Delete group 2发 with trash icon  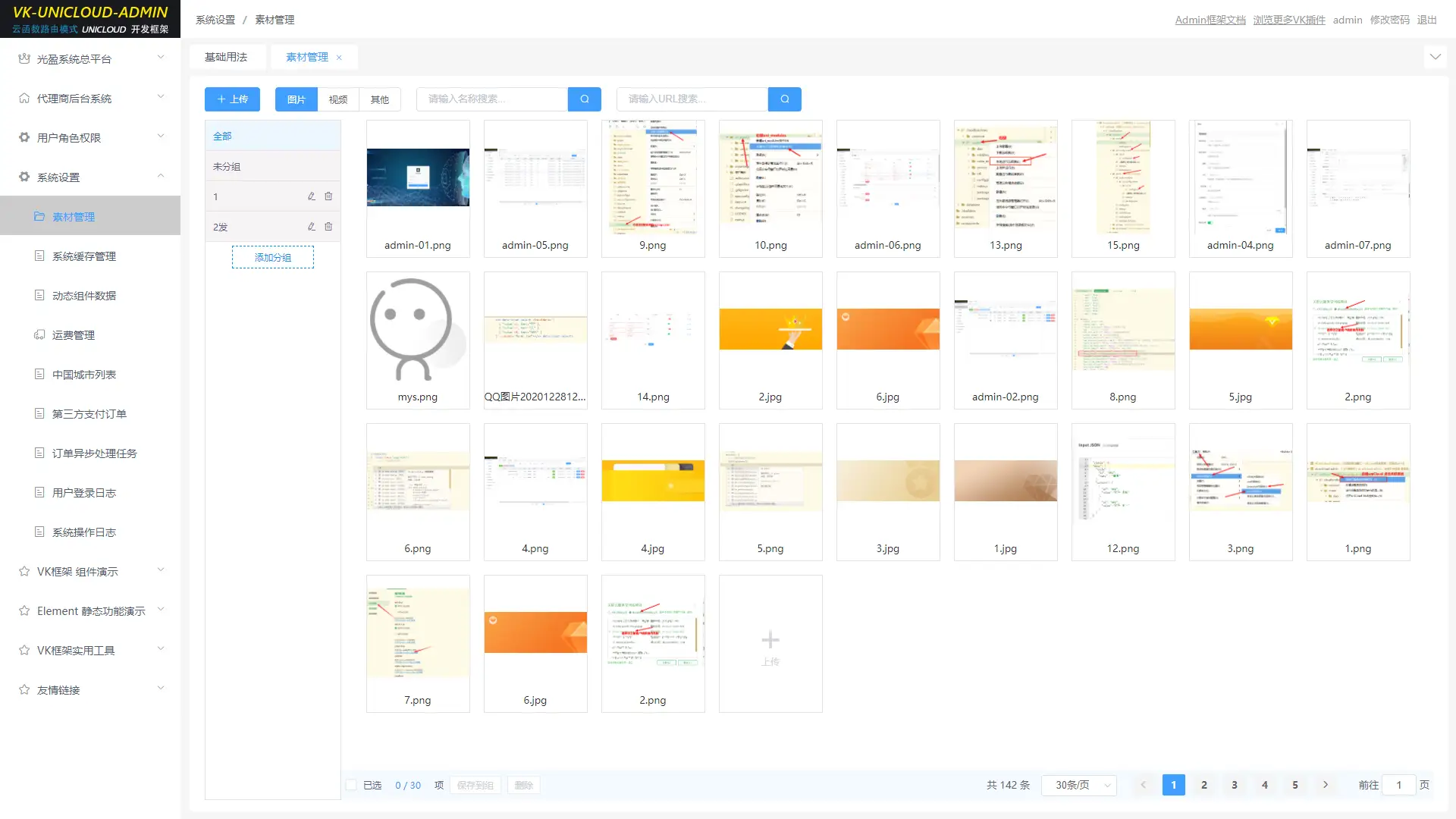coord(328,227)
